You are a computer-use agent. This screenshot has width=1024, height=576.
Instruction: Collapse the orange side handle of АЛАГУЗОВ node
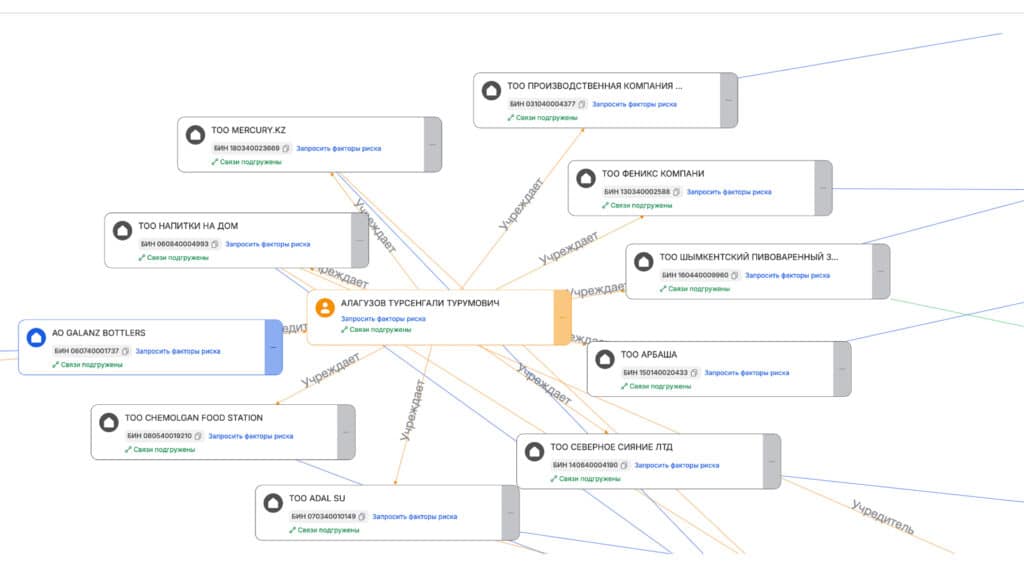coord(562,317)
